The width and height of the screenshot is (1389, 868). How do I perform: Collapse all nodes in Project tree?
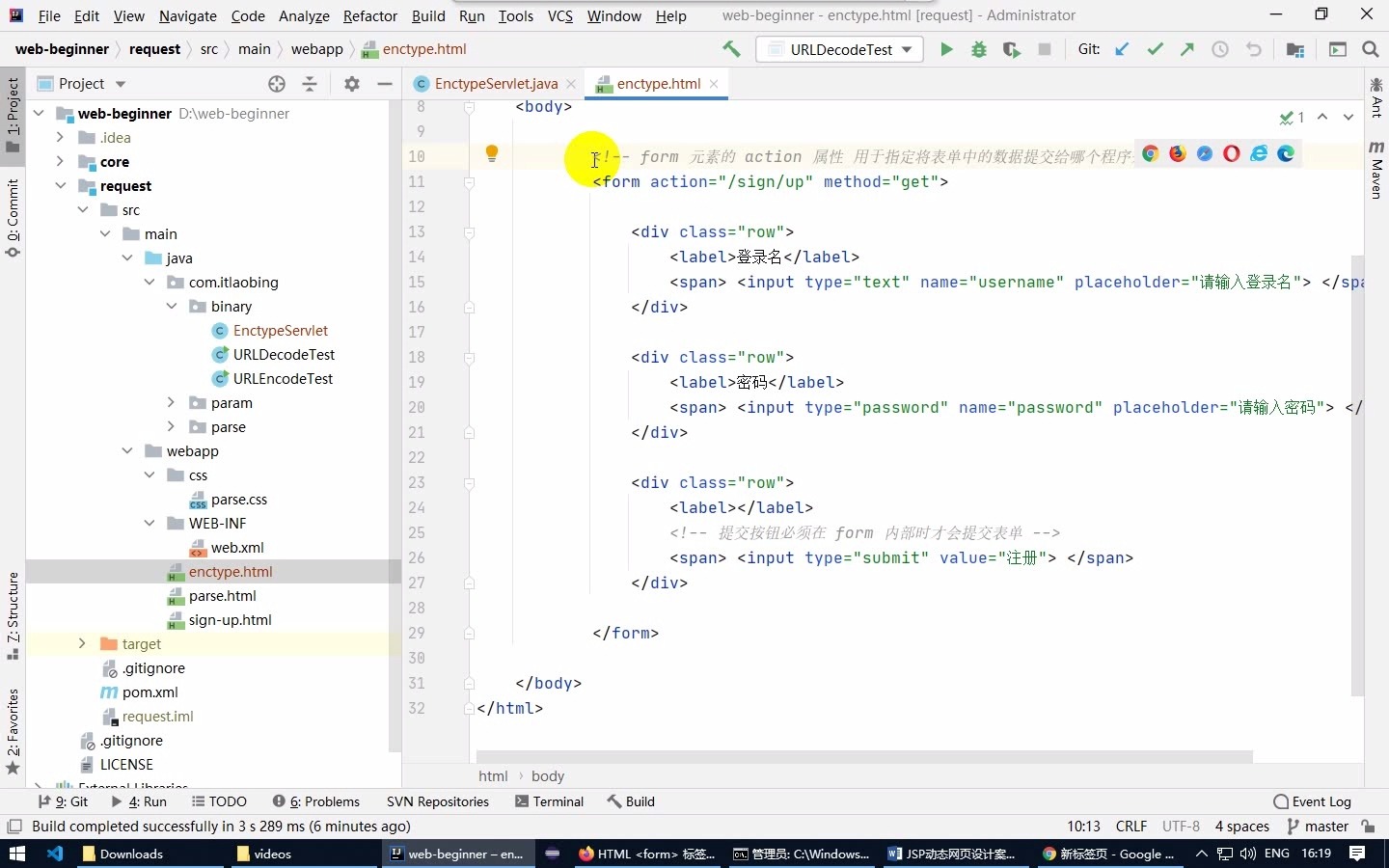pyautogui.click(x=311, y=84)
